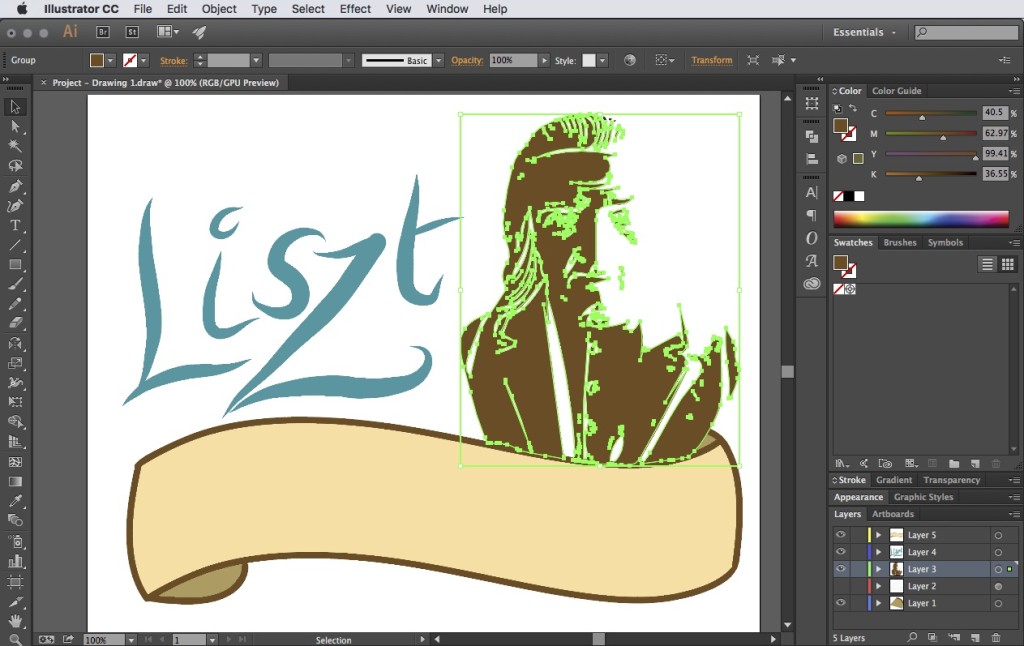This screenshot has width=1024, height=646.
Task: Toggle visibility of Layer 1
Action: (840, 603)
